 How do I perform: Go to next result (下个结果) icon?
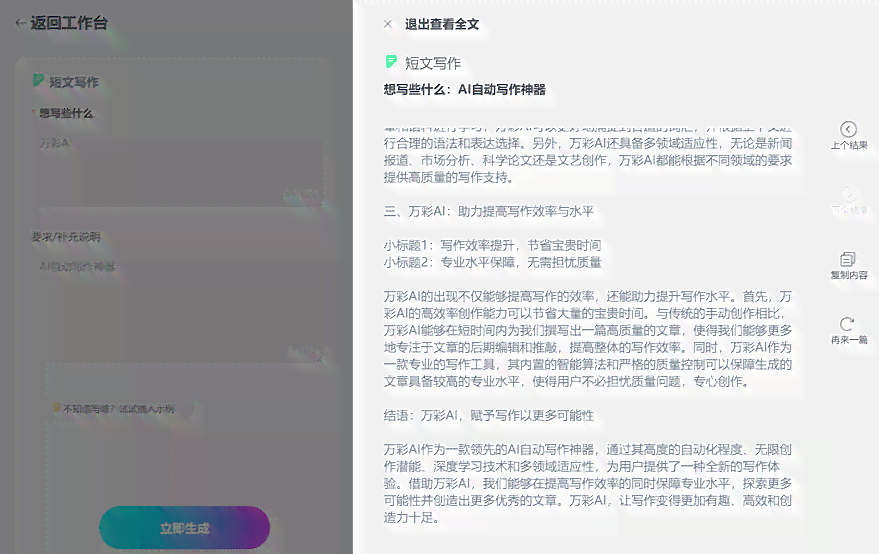tap(849, 194)
